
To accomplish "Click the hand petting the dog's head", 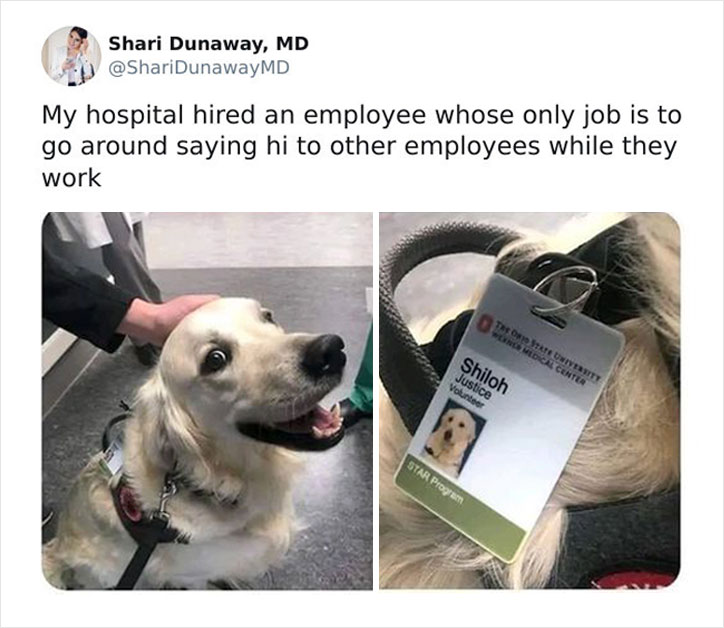I will pyautogui.click(x=164, y=317).
